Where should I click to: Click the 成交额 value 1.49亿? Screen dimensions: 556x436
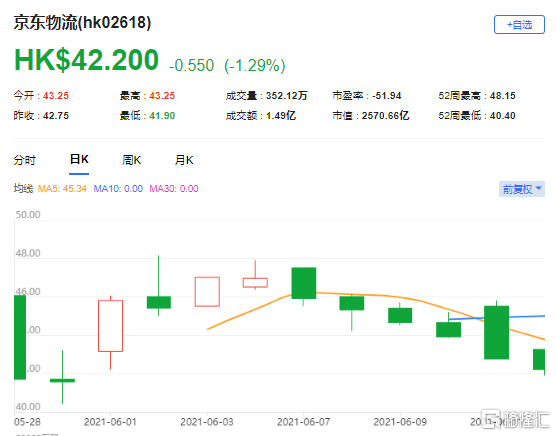(x=281, y=116)
